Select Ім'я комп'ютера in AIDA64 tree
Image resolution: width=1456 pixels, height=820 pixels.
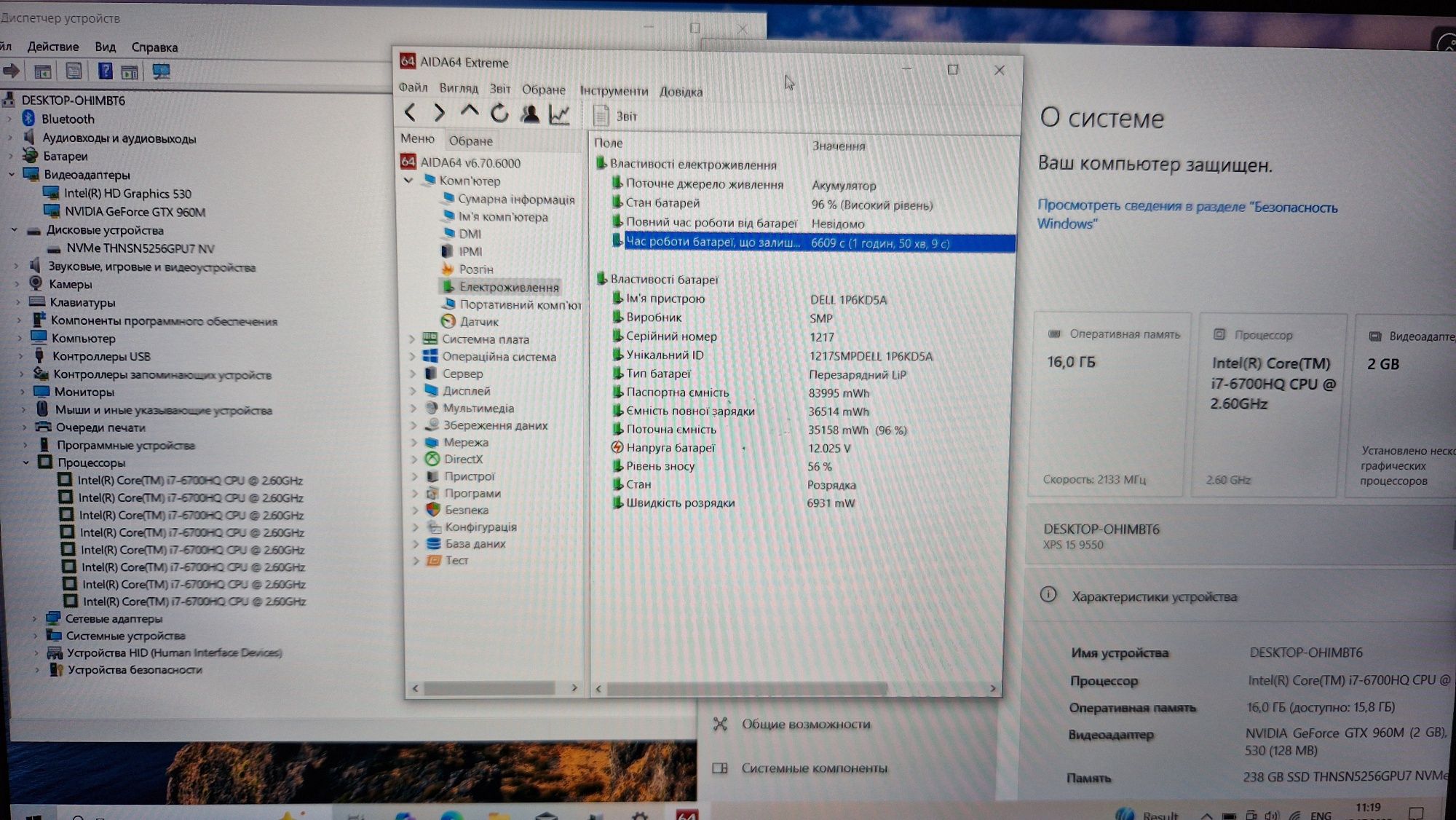coord(495,216)
